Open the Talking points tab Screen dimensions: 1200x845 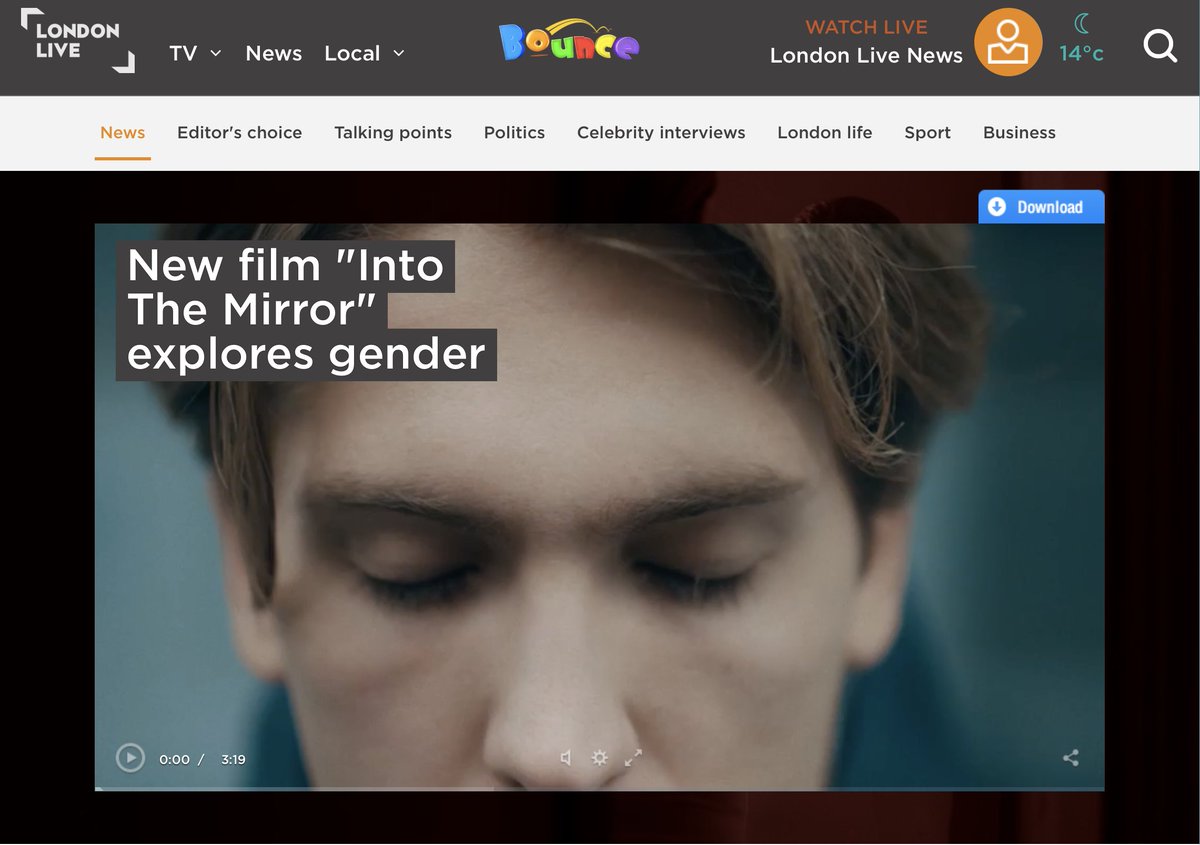[393, 133]
